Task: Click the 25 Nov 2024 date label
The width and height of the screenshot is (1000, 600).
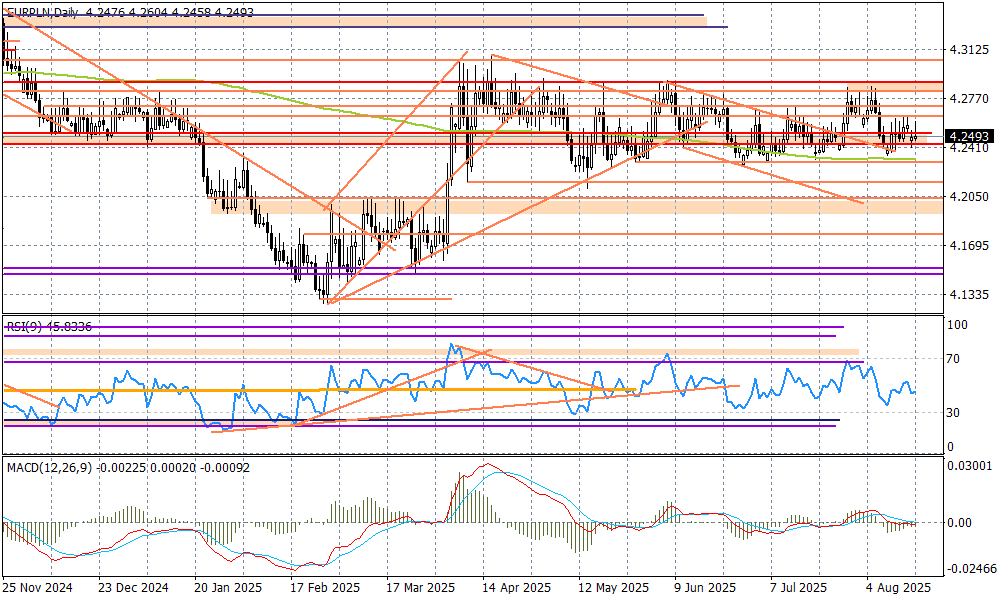Action: pos(38,588)
